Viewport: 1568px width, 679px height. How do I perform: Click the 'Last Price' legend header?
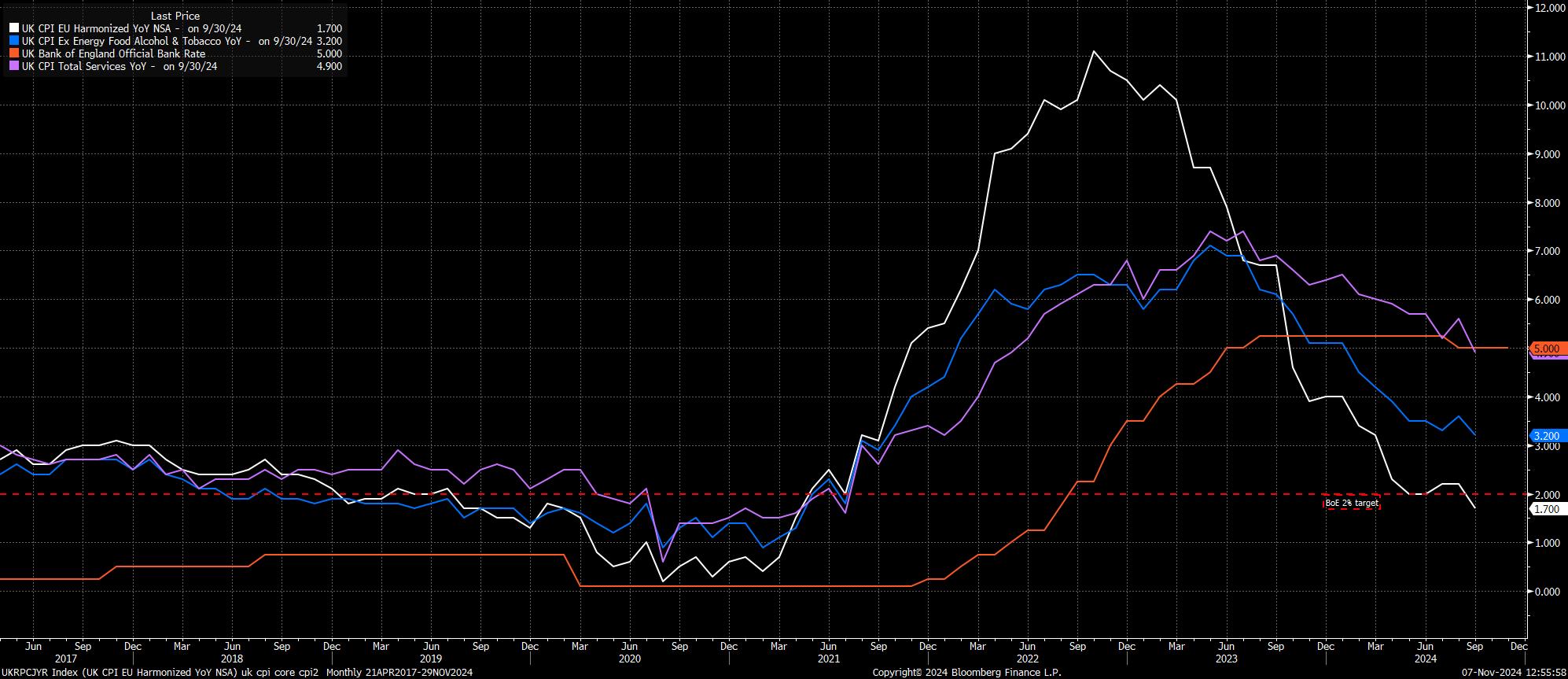[175, 16]
